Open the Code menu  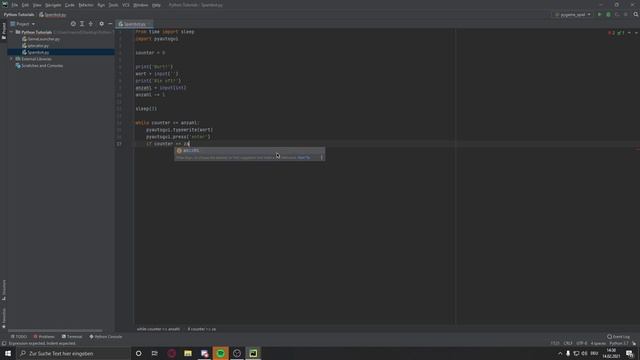pyautogui.click(x=70, y=5)
